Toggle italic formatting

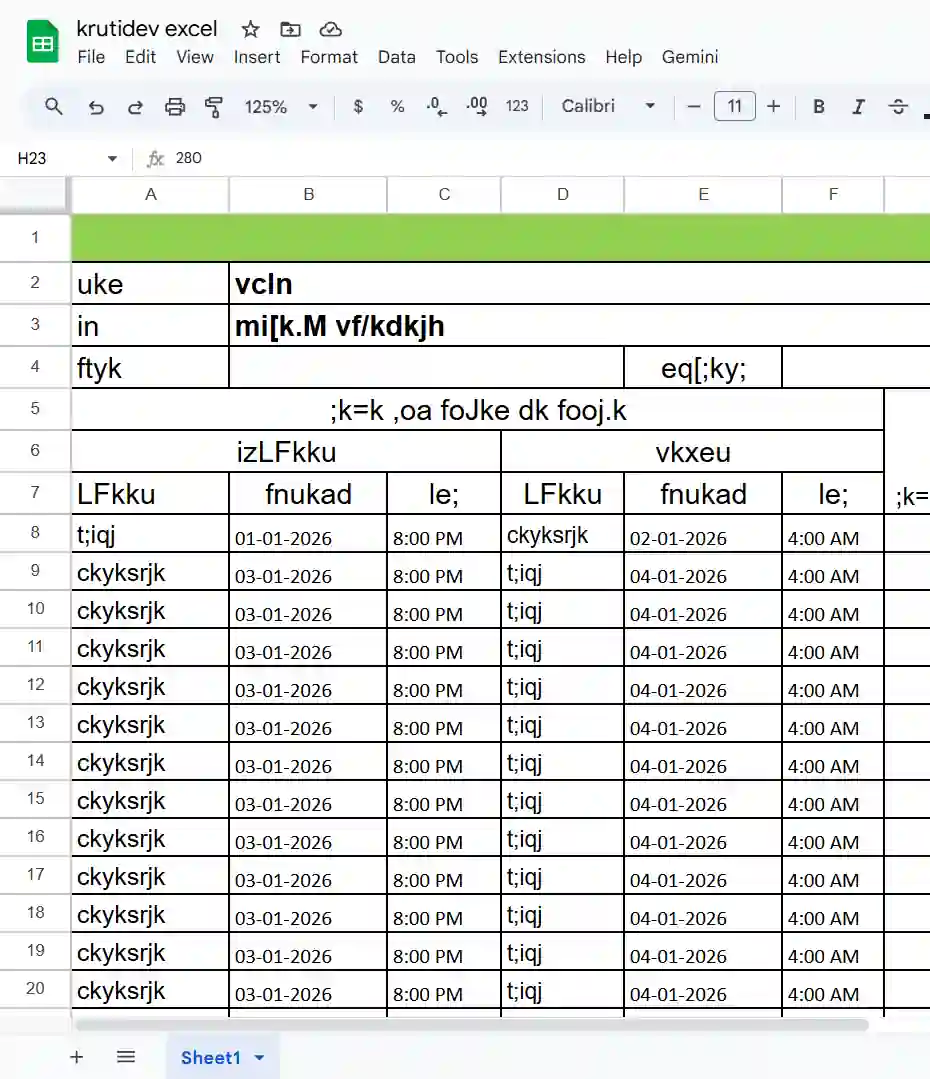[x=858, y=106]
